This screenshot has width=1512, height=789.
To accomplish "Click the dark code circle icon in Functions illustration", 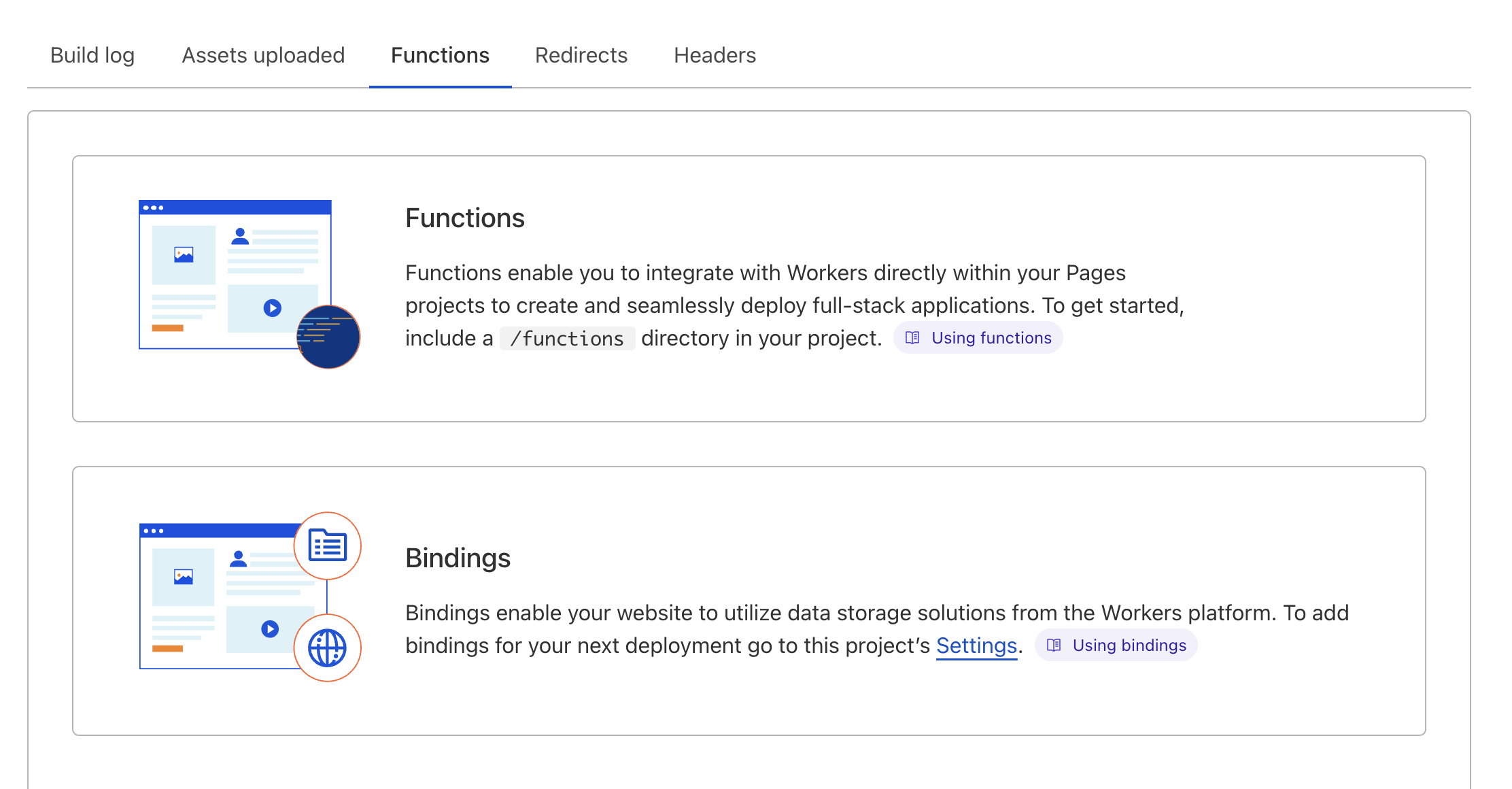I will 329,337.
